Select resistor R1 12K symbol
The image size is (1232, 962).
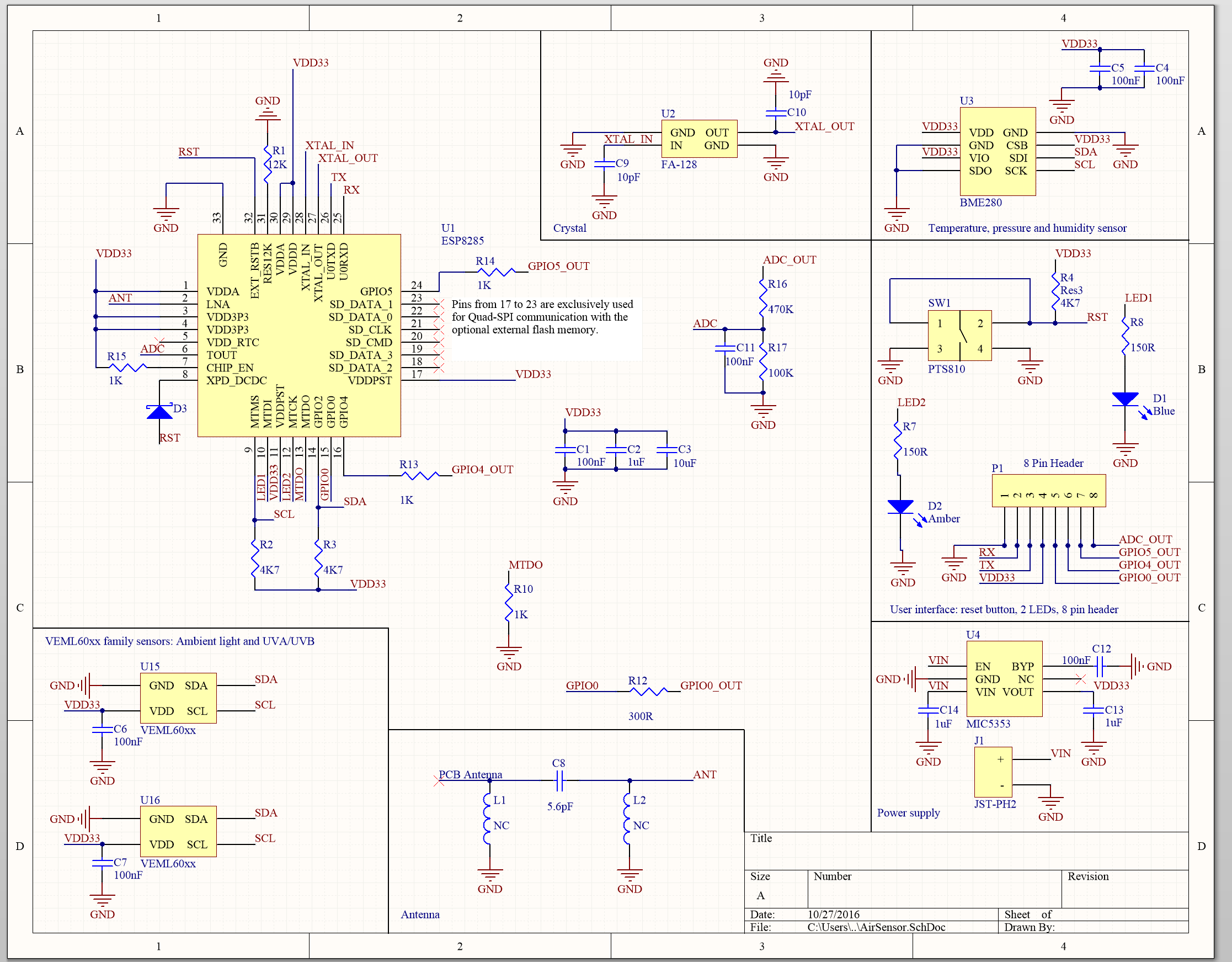click(268, 164)
